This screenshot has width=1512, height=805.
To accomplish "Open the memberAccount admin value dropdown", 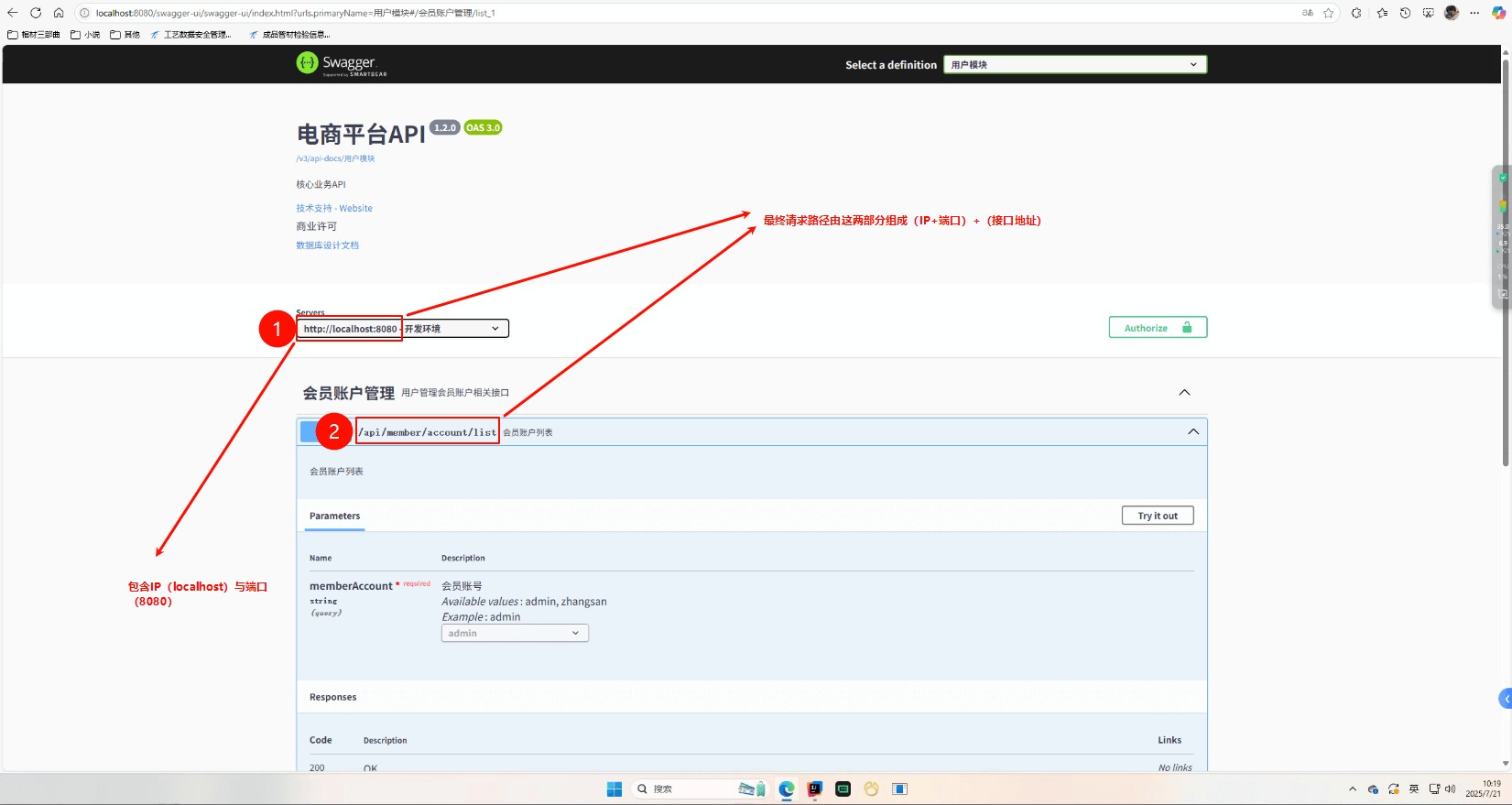I will point(515,634).
